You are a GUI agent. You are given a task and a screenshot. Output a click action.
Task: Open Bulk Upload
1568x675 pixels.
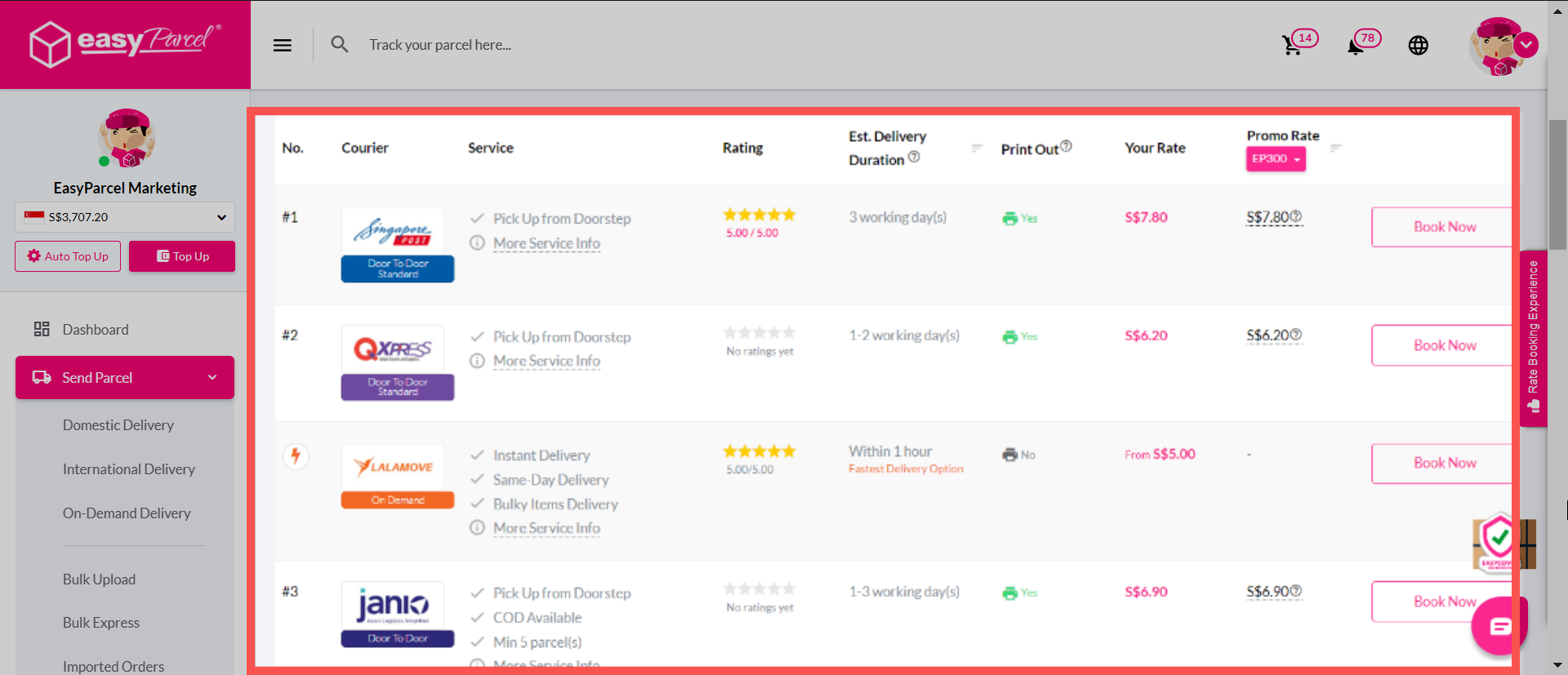99,580
